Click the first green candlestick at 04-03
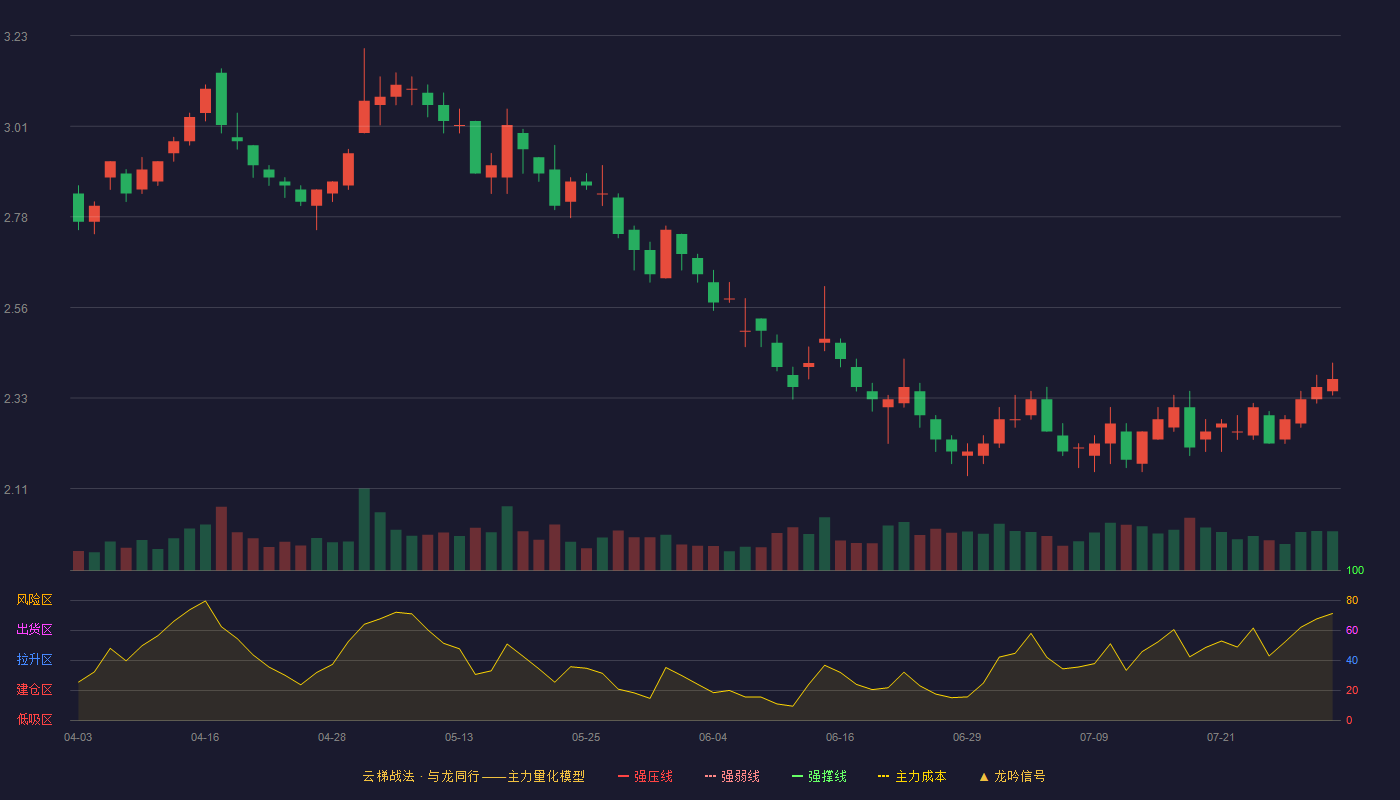 pyautogui.click(x=78, y=207)
